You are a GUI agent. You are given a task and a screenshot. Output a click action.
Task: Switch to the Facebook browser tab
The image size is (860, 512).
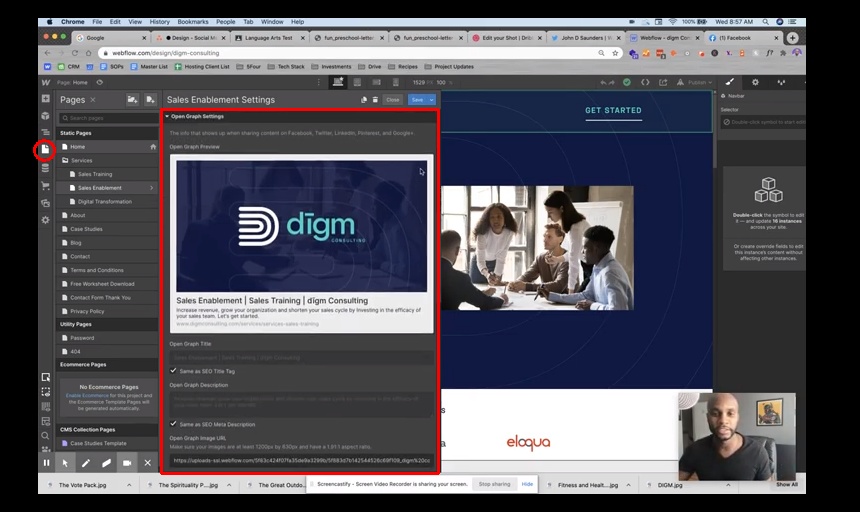[743, 38]
